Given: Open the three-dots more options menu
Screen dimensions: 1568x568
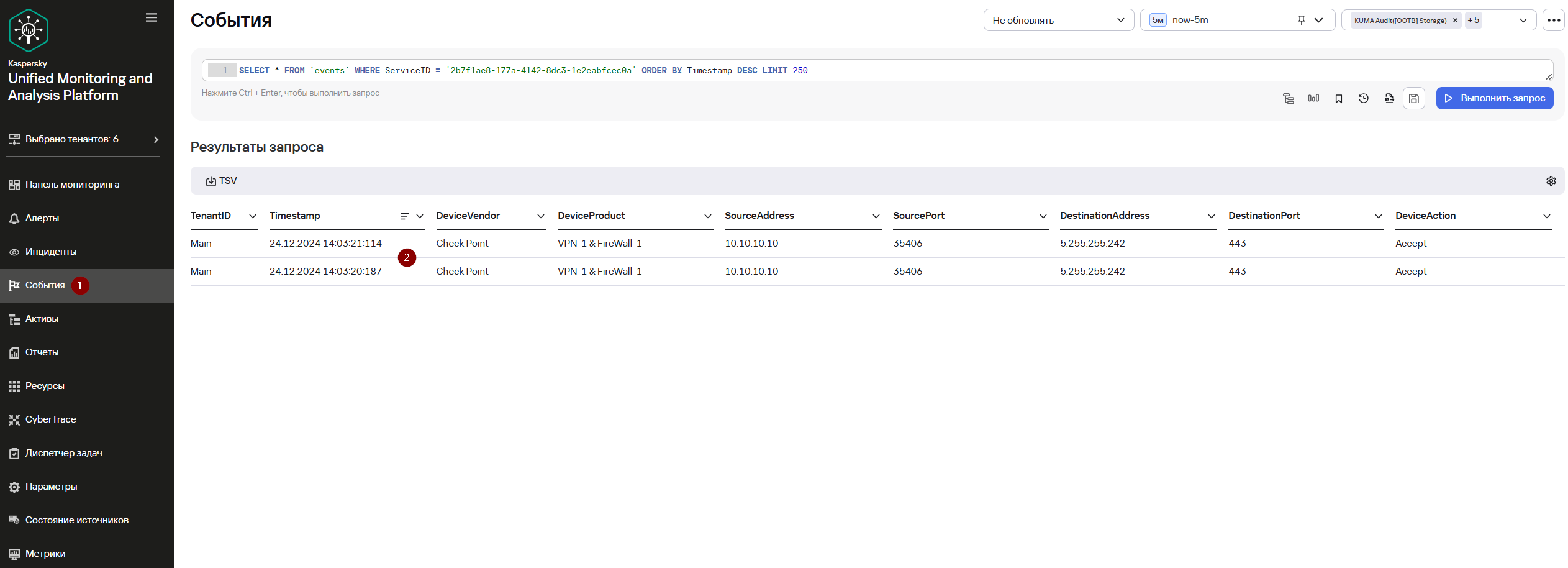Looking at the screenshot, I should pyautogui.click(x=1554, y=20).
